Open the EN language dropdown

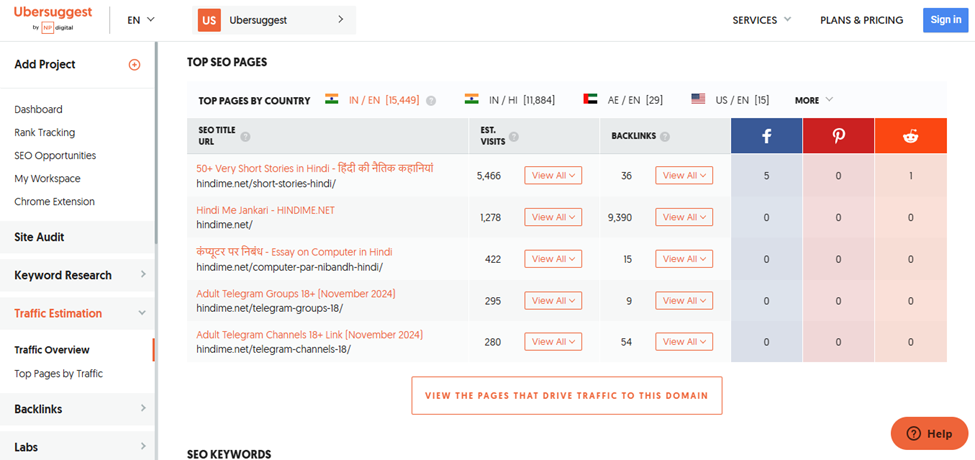coord(141,20)
